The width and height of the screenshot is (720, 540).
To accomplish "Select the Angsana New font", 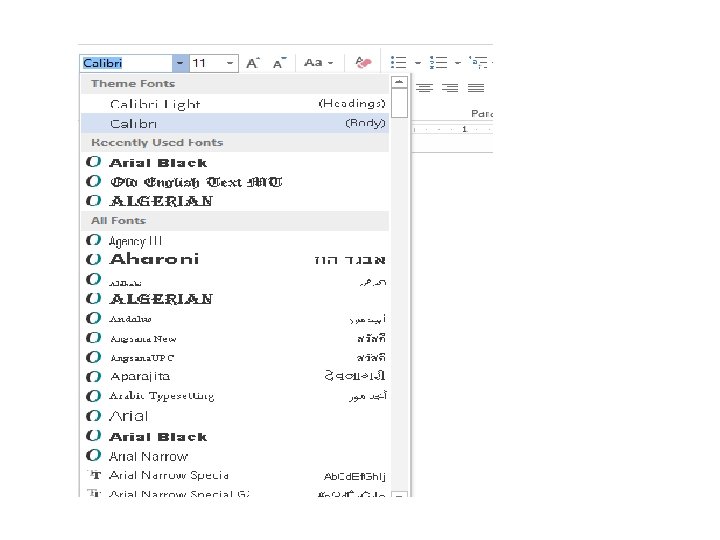I will click(x=235, y=338).
